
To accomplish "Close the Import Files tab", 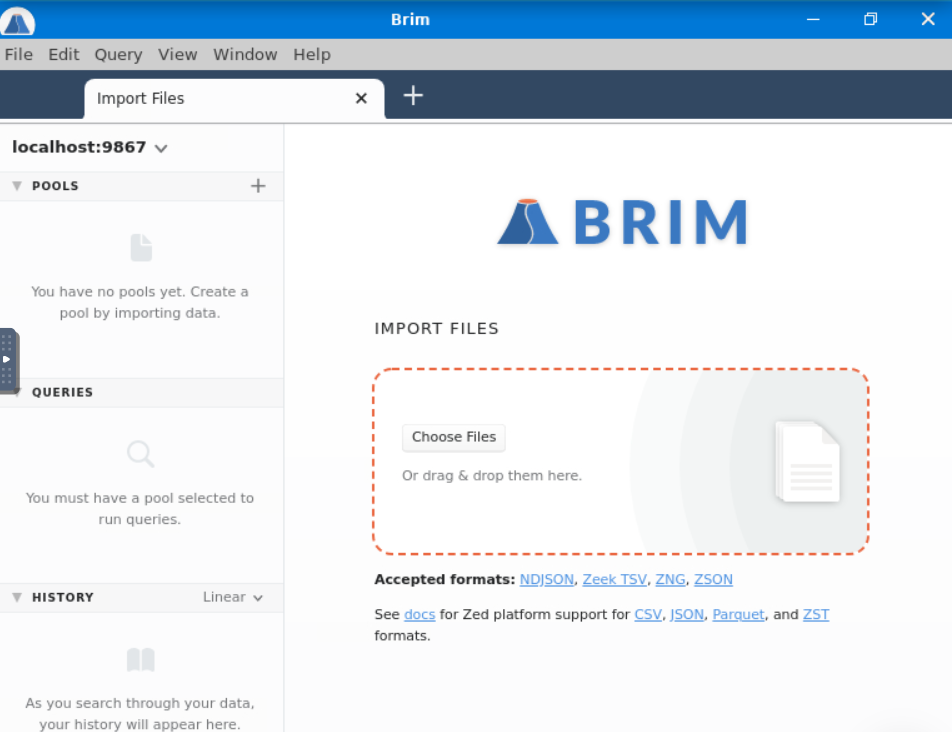I will pyautogui.click(x=361, y=98).
